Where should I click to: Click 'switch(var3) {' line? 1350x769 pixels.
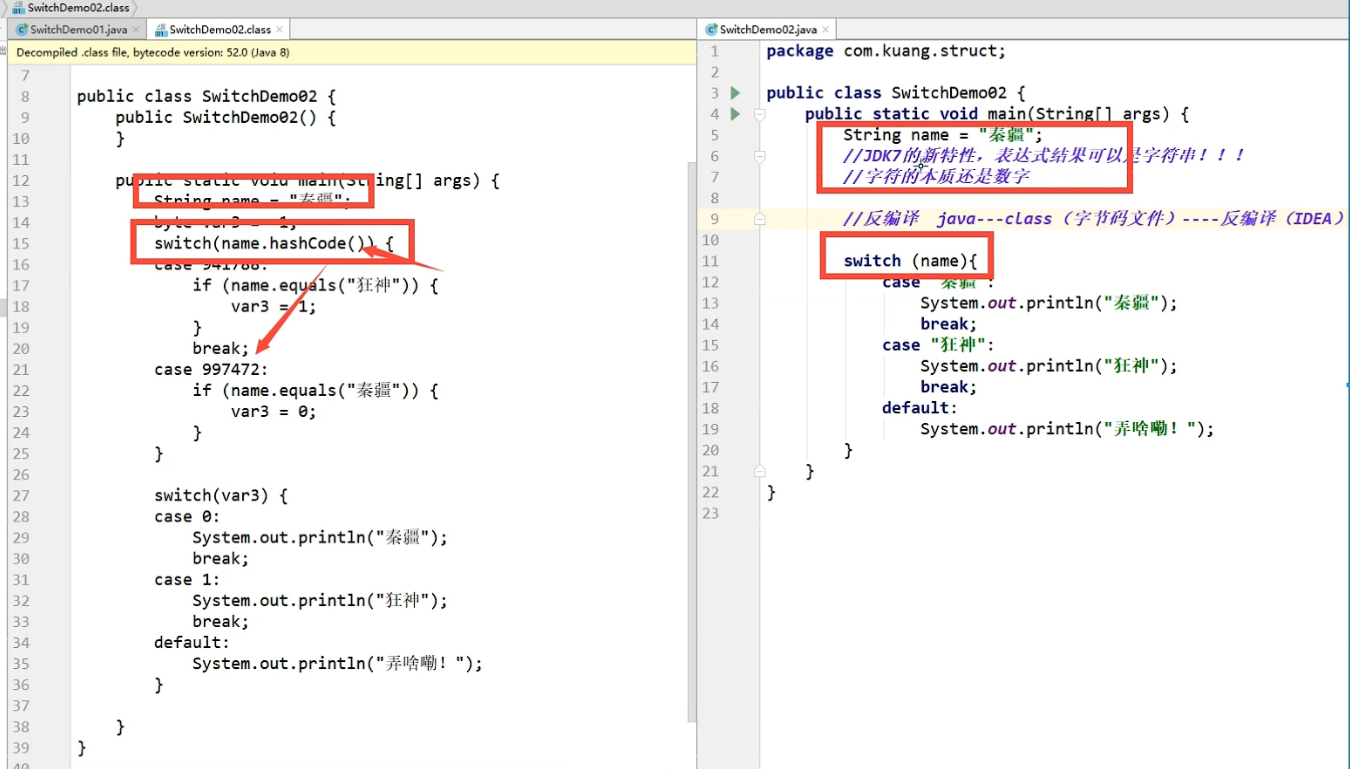click(x=221, y=496)
